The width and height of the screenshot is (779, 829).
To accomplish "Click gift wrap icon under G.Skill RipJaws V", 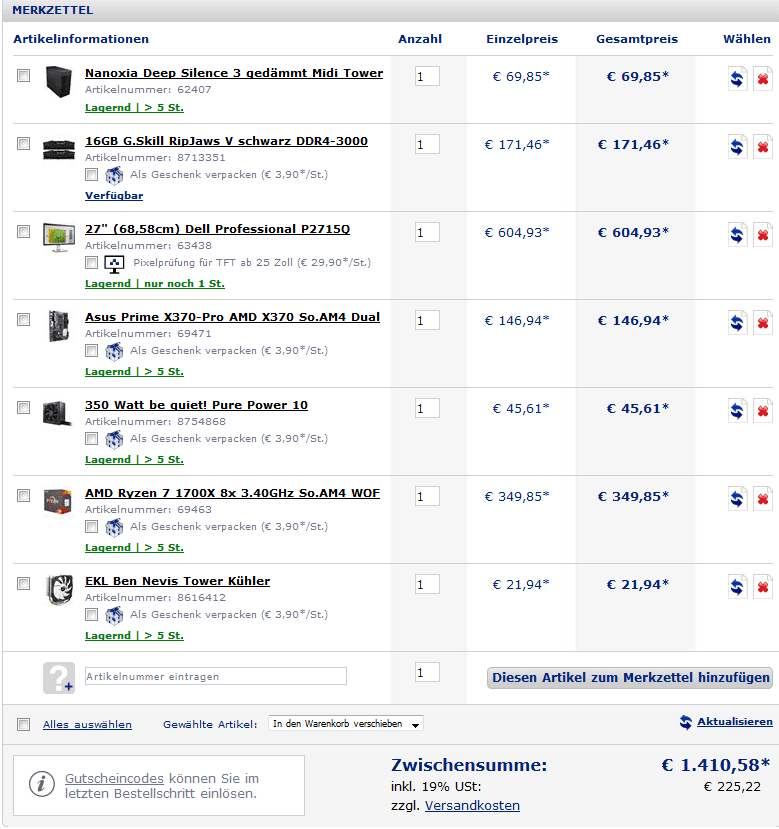I will click(114, 175).
